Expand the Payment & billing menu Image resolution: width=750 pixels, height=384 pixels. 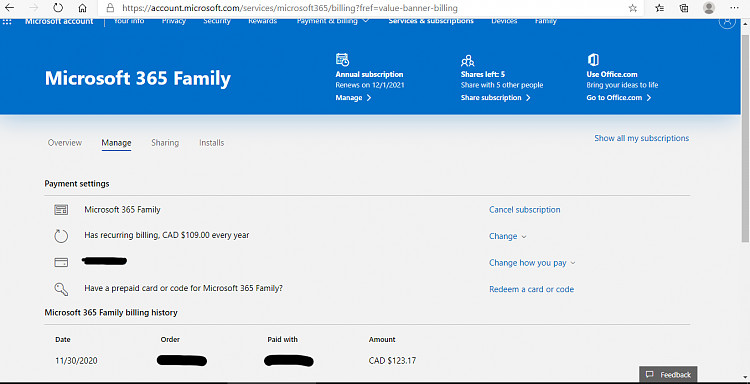[332, 21]
